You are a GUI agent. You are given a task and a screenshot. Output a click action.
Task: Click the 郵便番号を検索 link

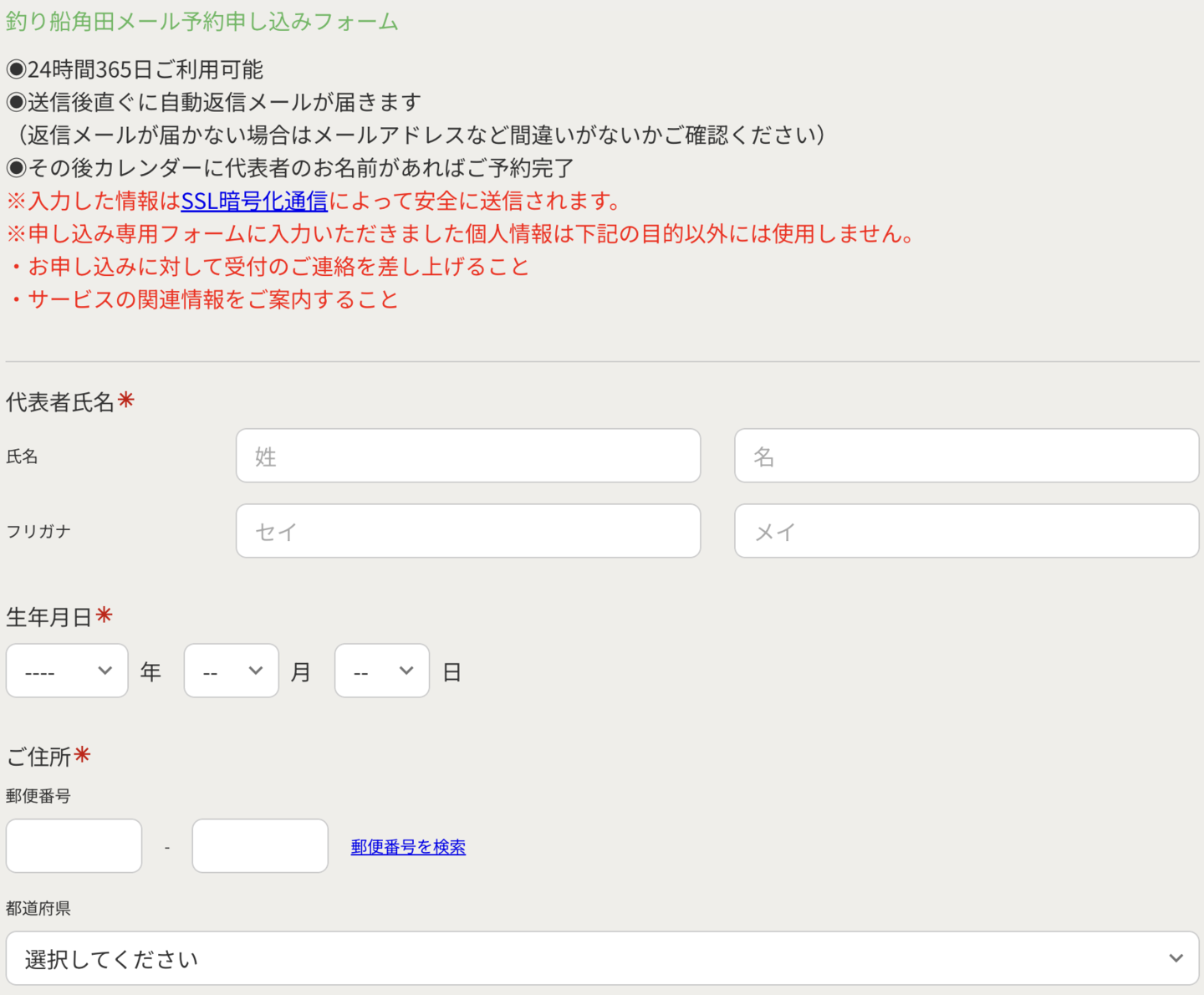(x=408, y=847)
